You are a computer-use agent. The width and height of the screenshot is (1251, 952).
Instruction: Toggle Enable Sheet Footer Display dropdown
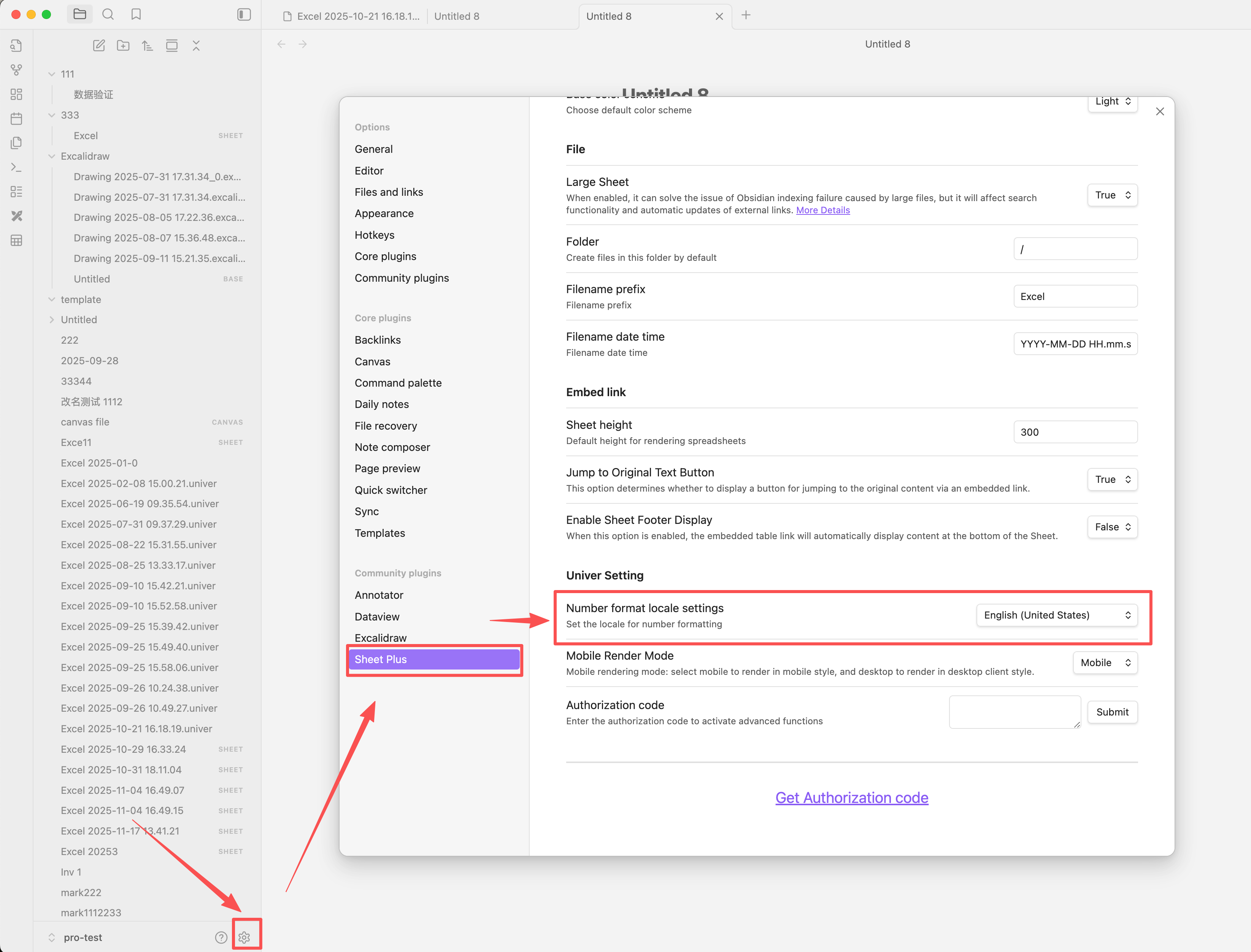(1112, 527)
